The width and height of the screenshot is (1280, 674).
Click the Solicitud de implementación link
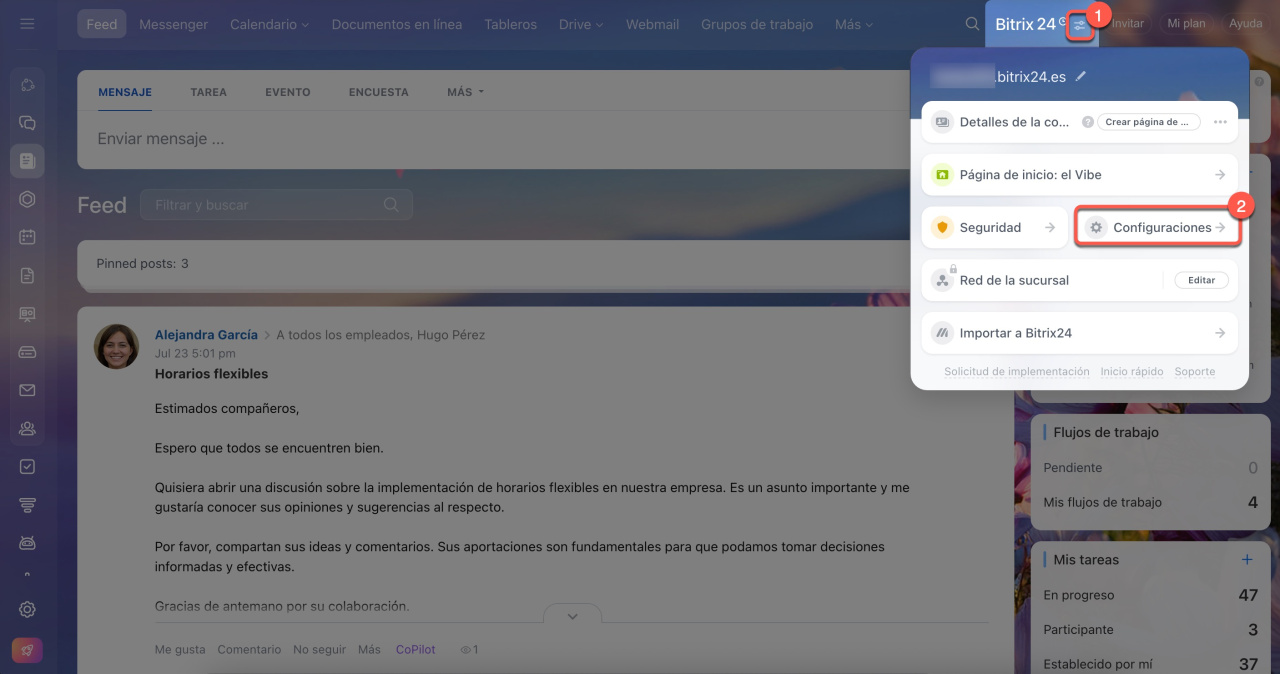pyautogui.click(x=1017, y=372)
